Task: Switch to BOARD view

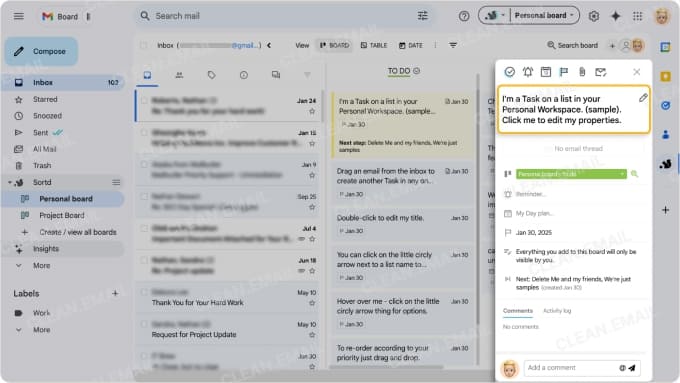Action: point(334,45)
